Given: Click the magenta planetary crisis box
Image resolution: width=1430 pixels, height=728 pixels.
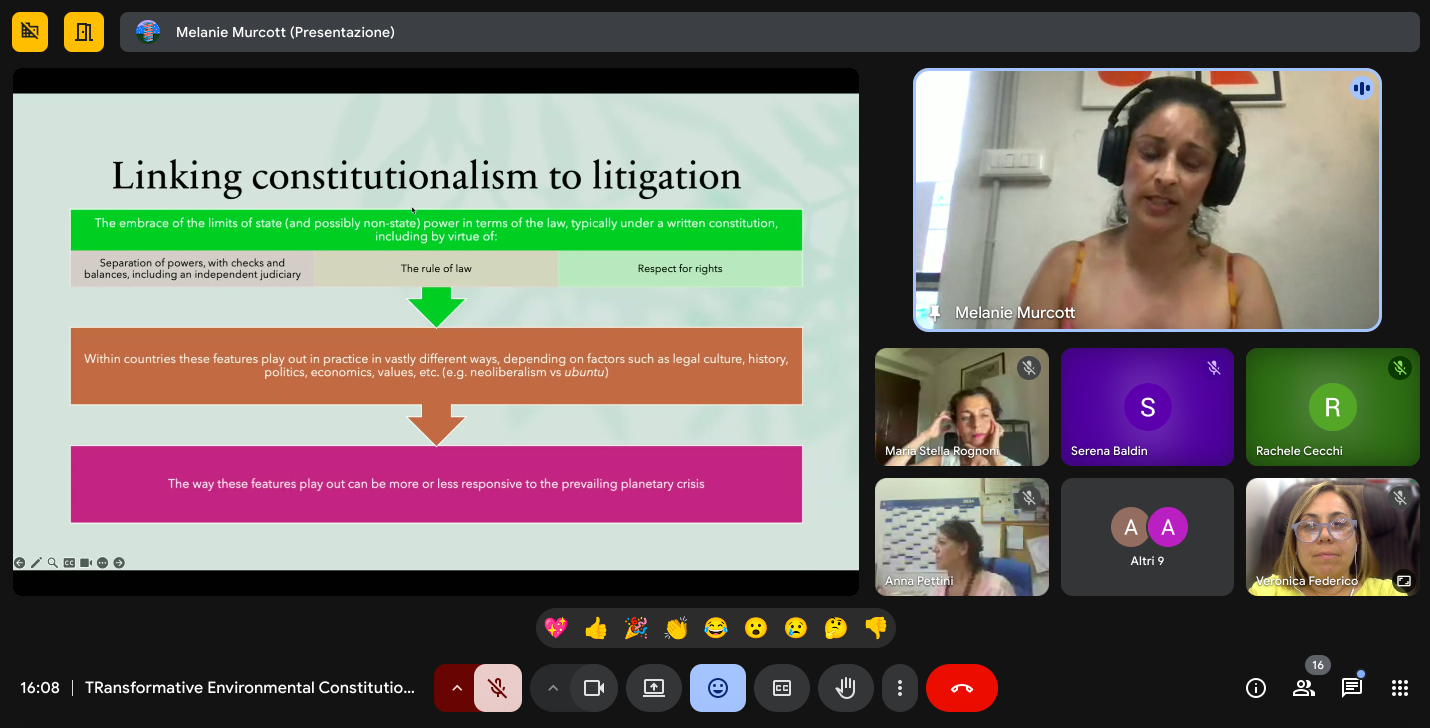Looking at the screenshot, I should point(436,484).
